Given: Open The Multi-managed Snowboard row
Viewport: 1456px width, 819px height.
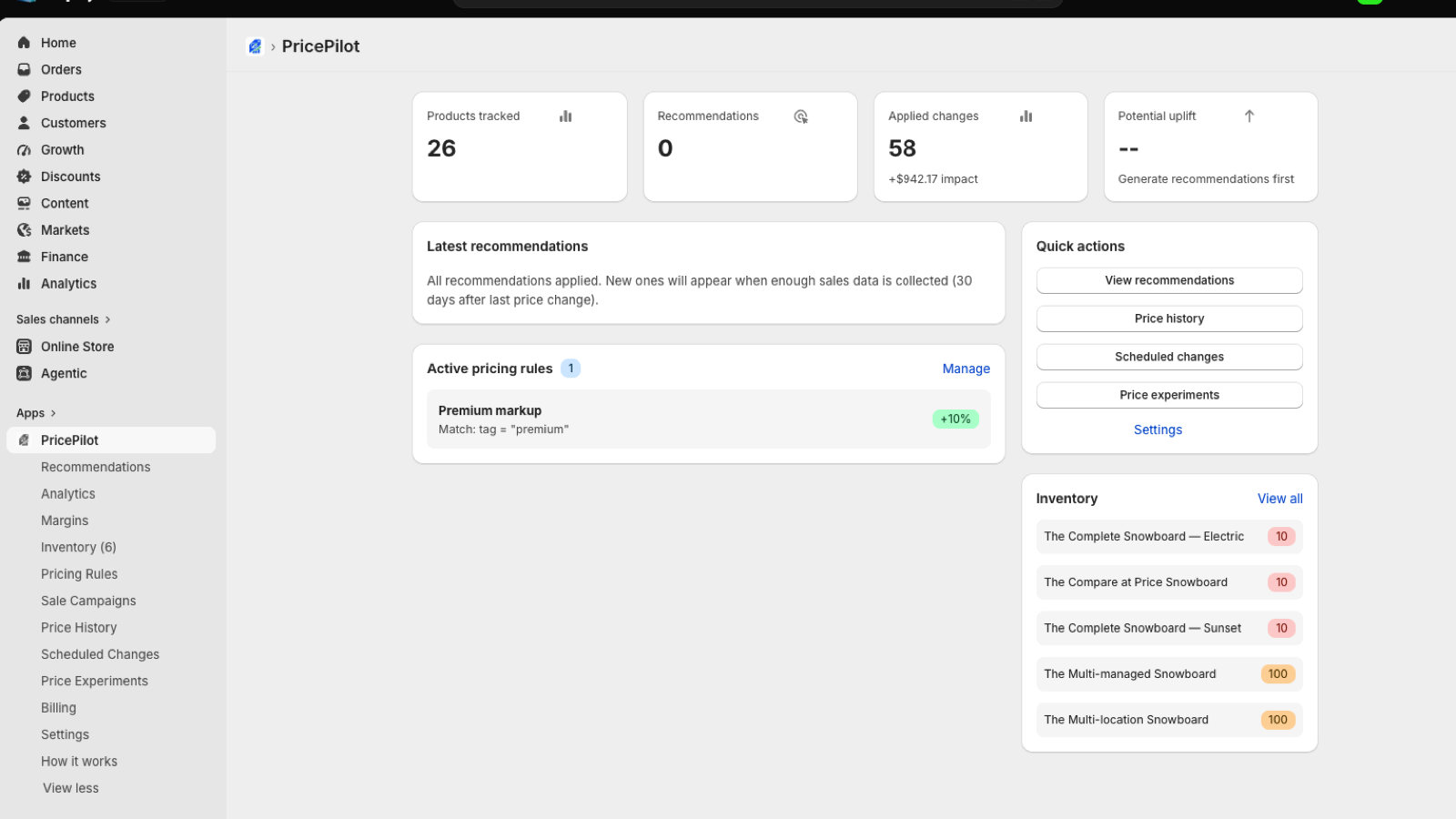Looking at the screenshot, I should (1169, 674).
